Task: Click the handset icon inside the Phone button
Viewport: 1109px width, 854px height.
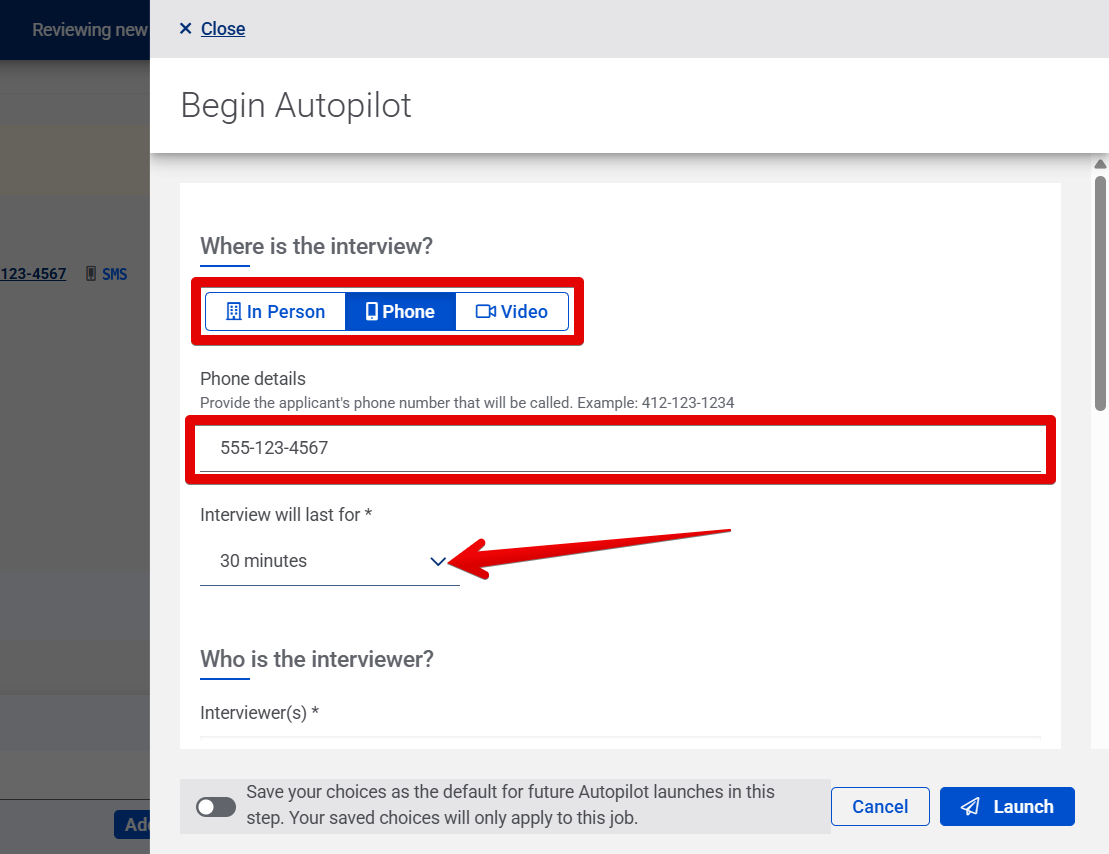Action: pyautogui.click(x=372, y=311)
